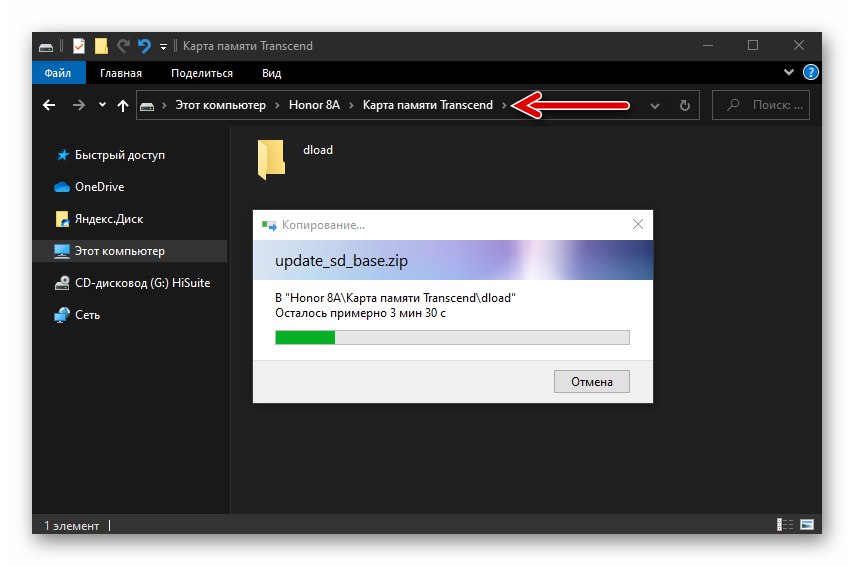Image resolution: width=854 pixels, height=566 pixels.
Task: Click the update_sd_base.zip file name
Action: point(341,261)
